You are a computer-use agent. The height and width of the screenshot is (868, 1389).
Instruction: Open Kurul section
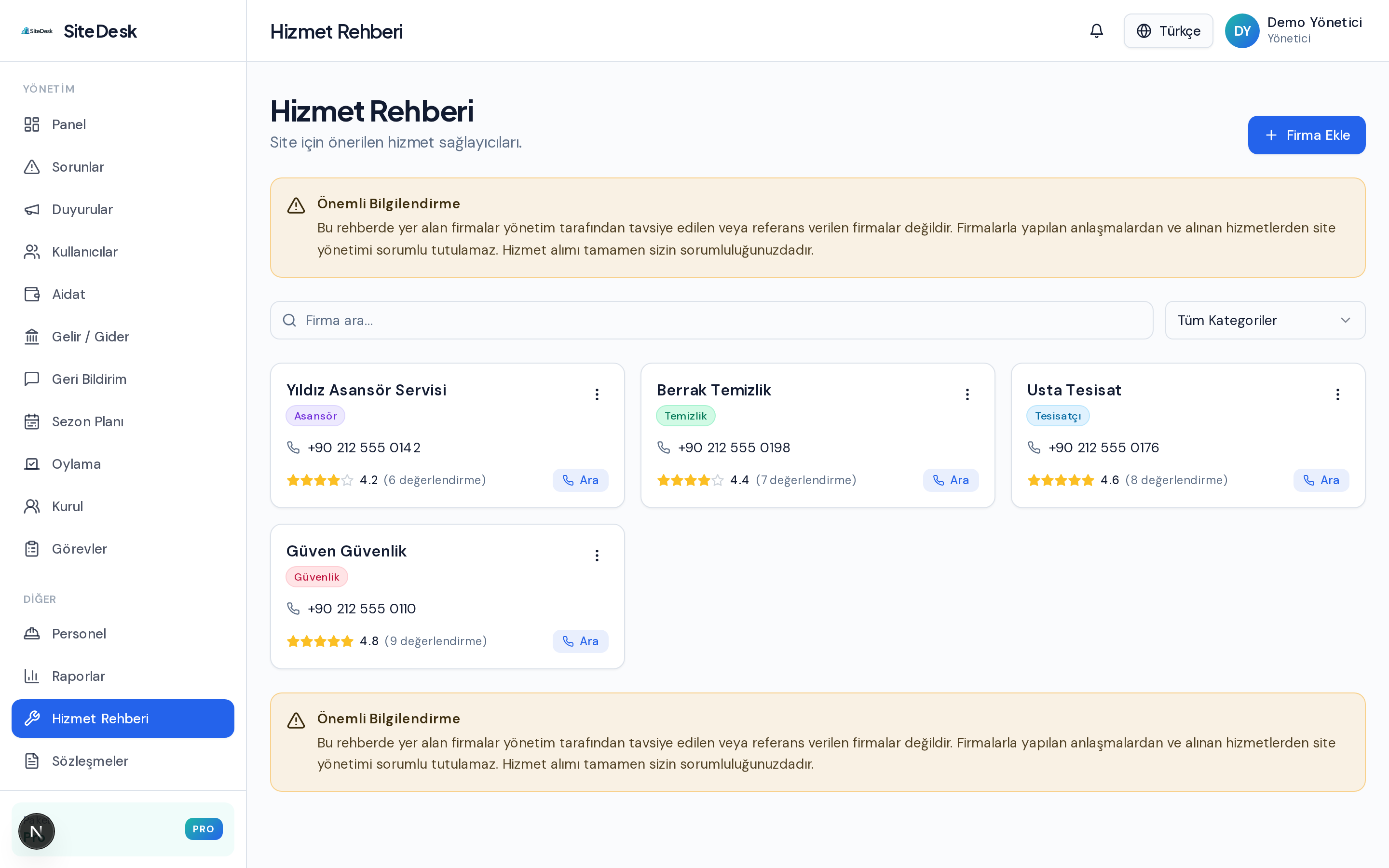123,507
